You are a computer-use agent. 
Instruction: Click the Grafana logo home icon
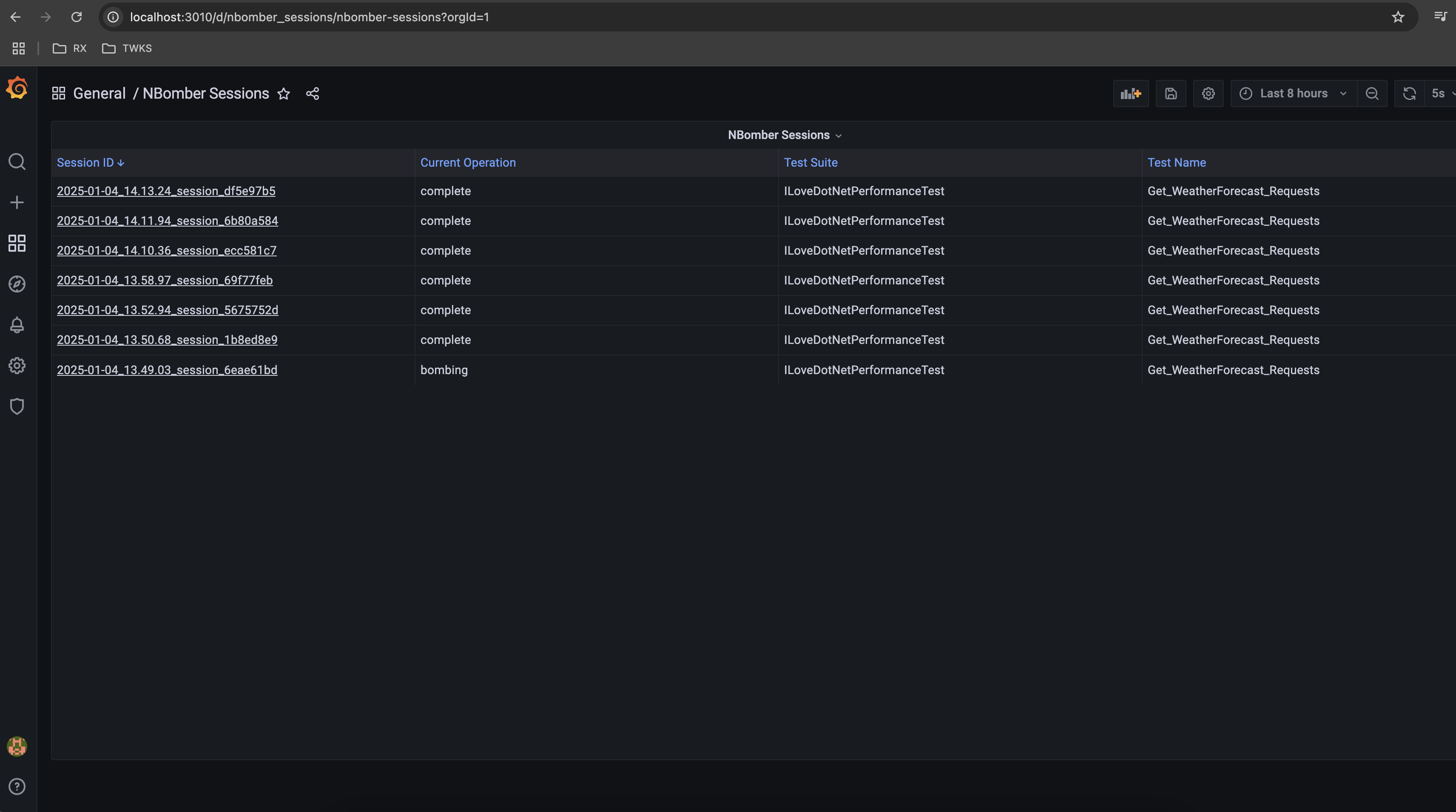(x=17, y=88)
